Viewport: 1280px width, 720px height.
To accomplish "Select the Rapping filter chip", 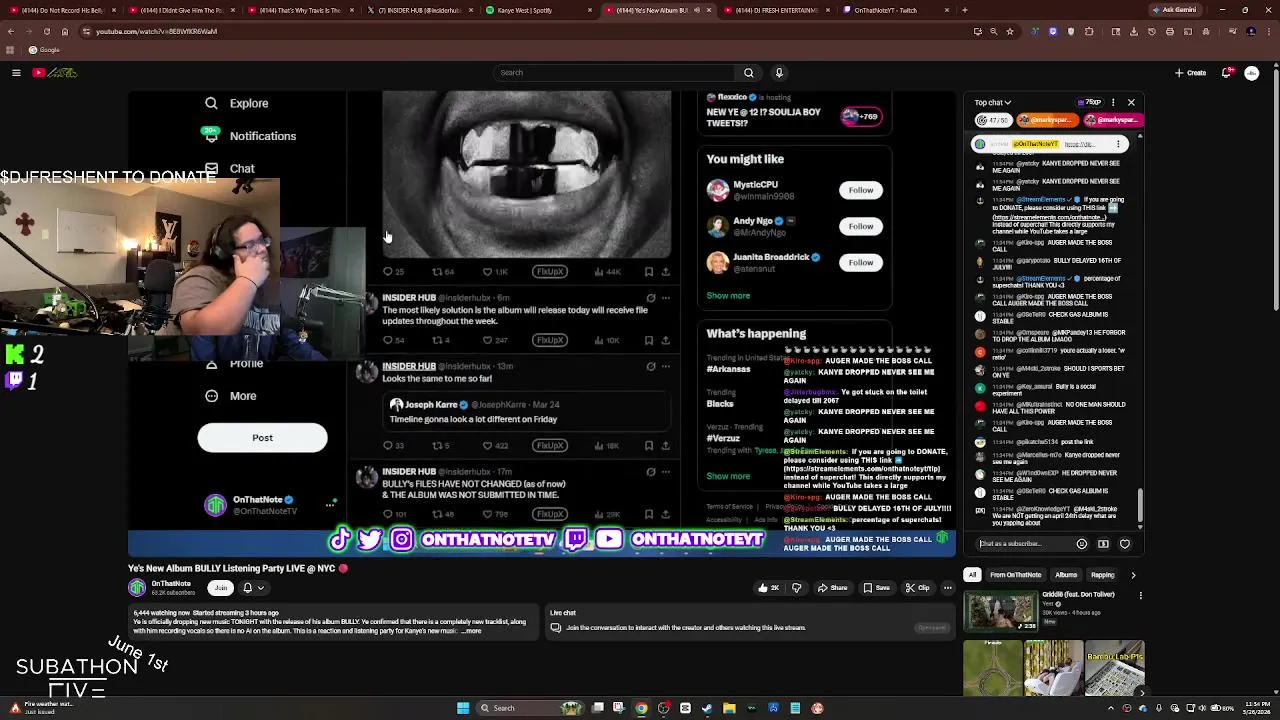I will 1102,575.
